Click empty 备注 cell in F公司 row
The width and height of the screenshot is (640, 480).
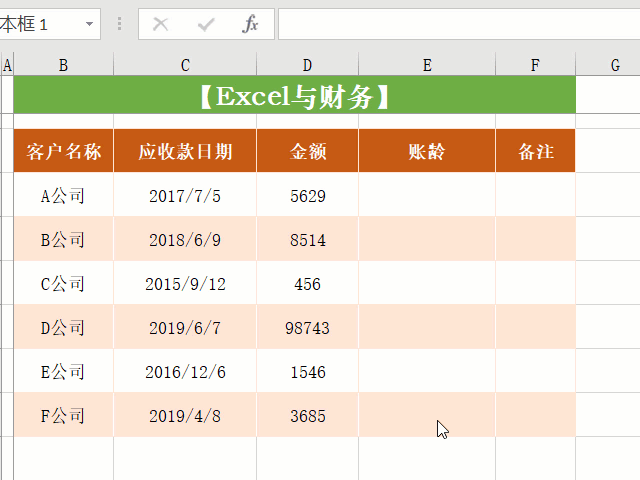pyautogui.click(x=536, y=415)
